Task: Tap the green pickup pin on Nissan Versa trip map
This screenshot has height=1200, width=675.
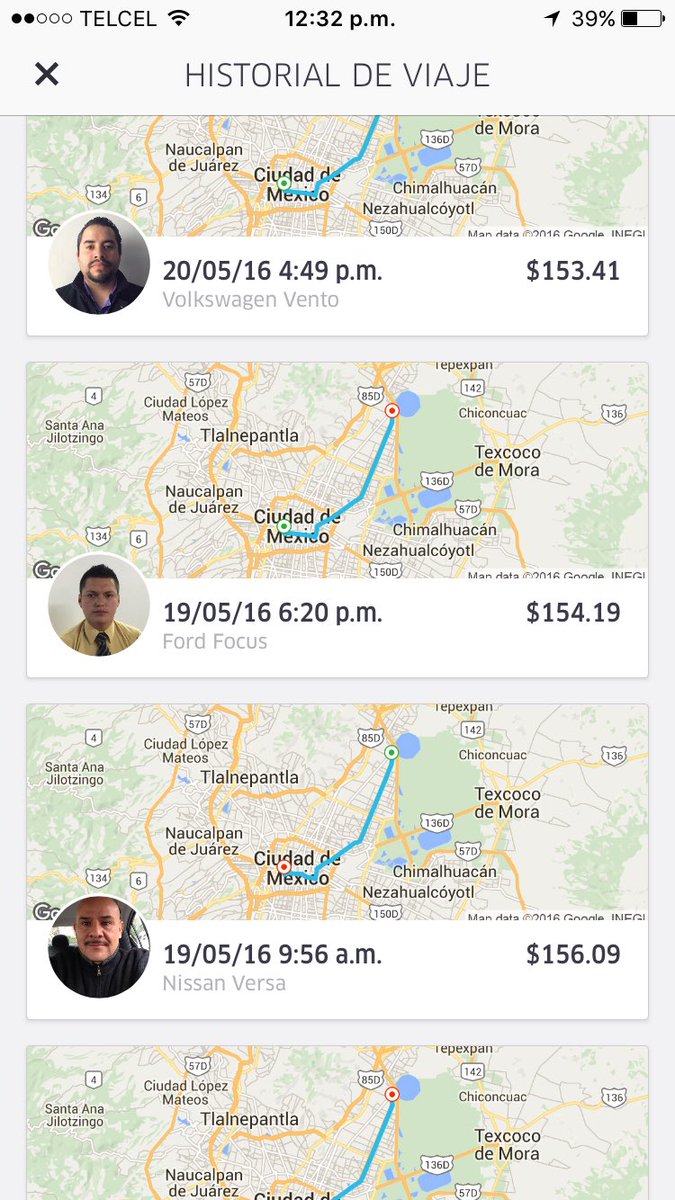Action: (392, 752)
